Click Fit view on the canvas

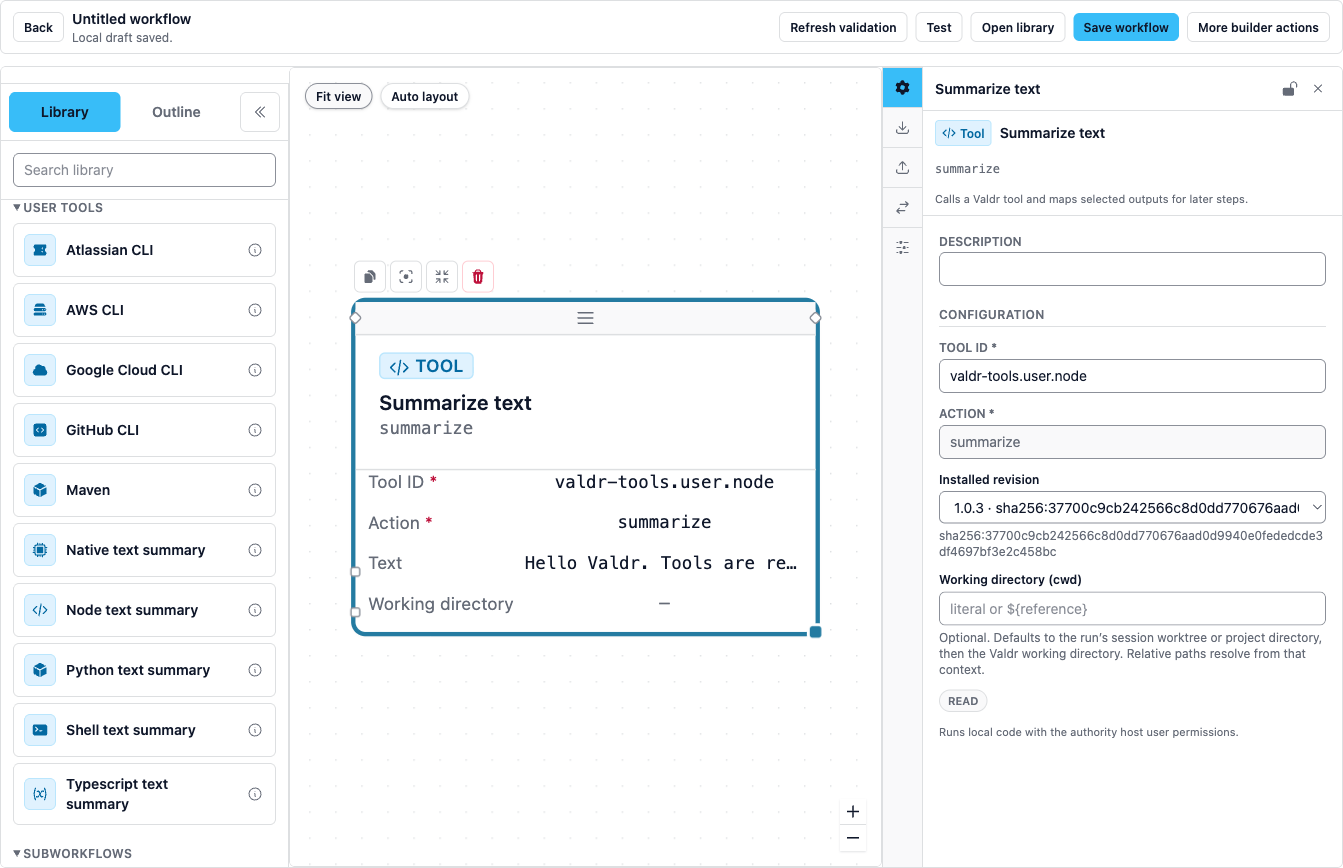click(x=339, y=97)
